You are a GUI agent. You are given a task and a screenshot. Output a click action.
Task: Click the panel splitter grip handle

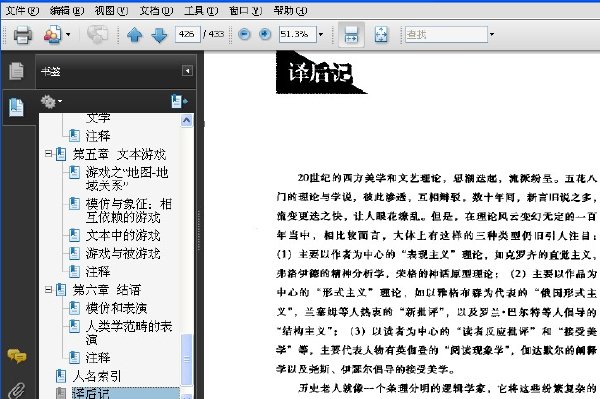click(x=199, y=230)
